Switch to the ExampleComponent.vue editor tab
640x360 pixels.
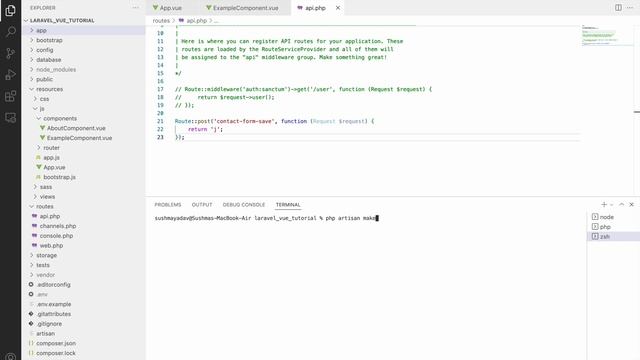coord(245,8)
